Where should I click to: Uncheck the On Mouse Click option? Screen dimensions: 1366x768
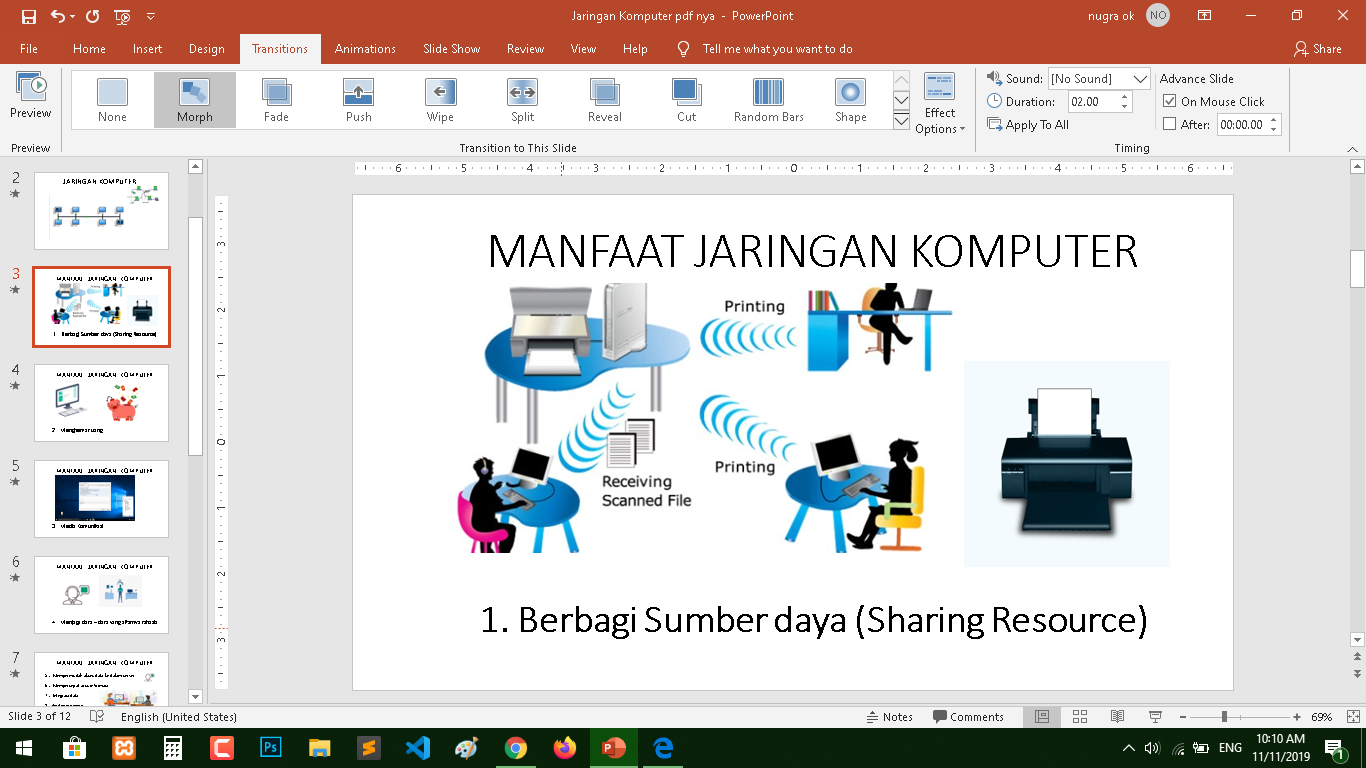tap(1172, 101)
